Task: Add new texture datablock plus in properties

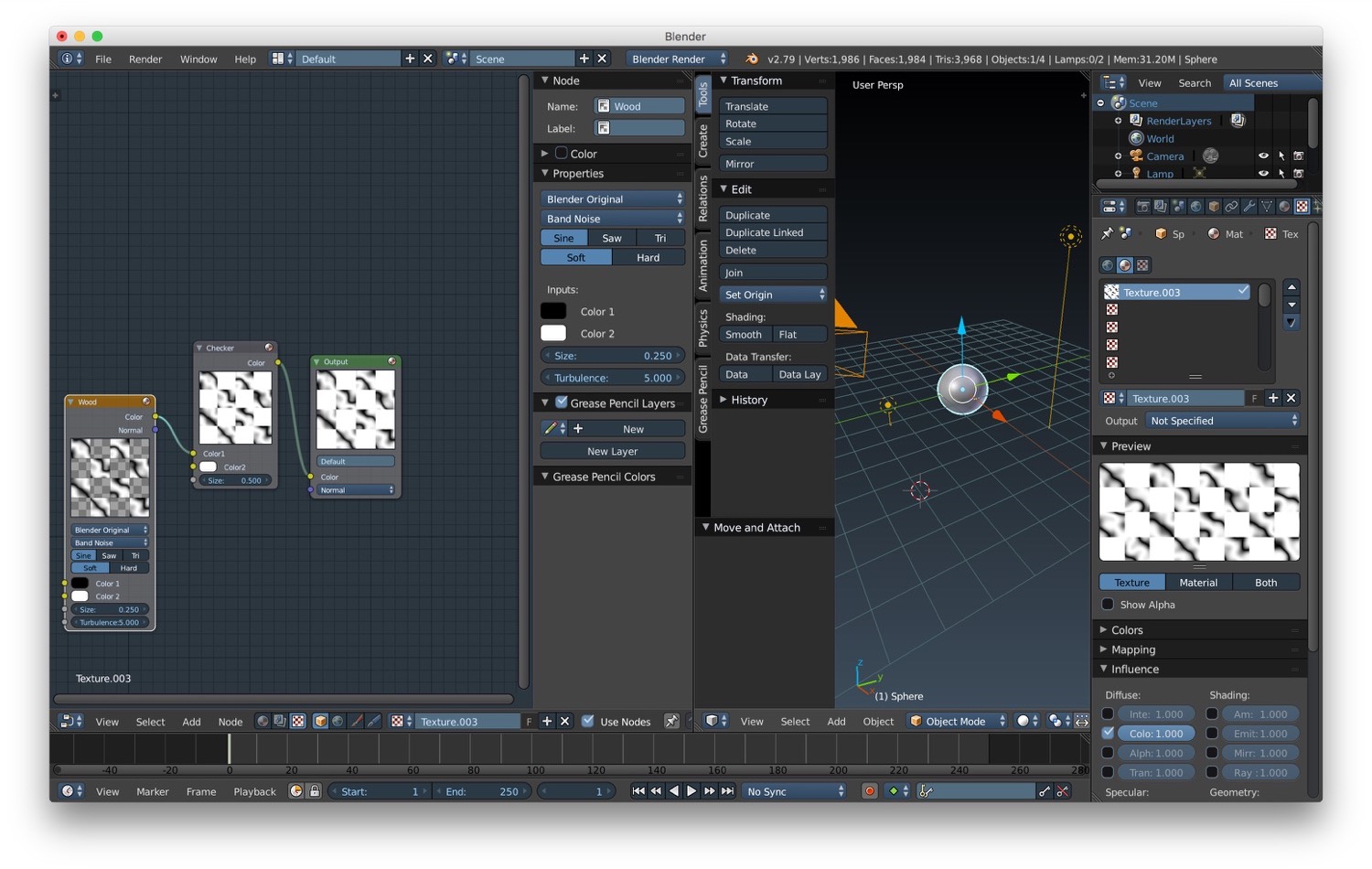Action: click(x=1273, y=398)
